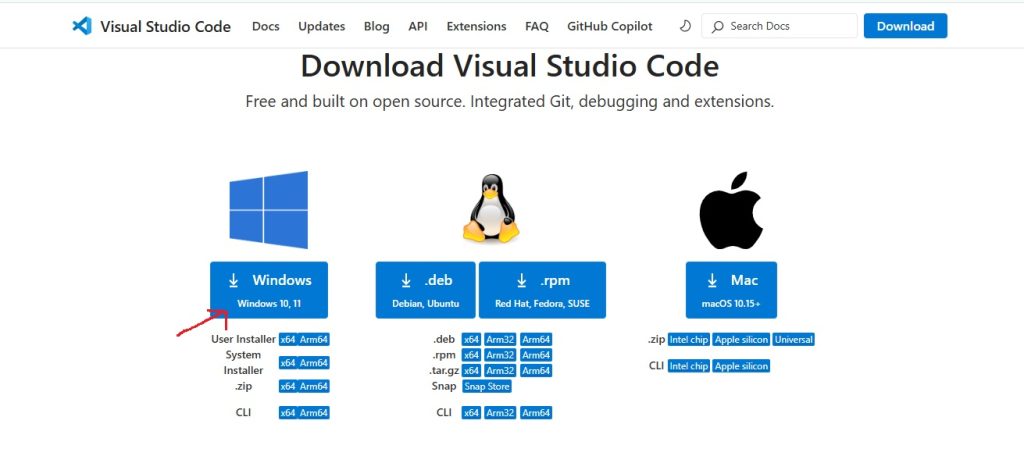Screen dimensions: 1024x456
Task: Go to the Extensions page
Action: pos(476,26)
